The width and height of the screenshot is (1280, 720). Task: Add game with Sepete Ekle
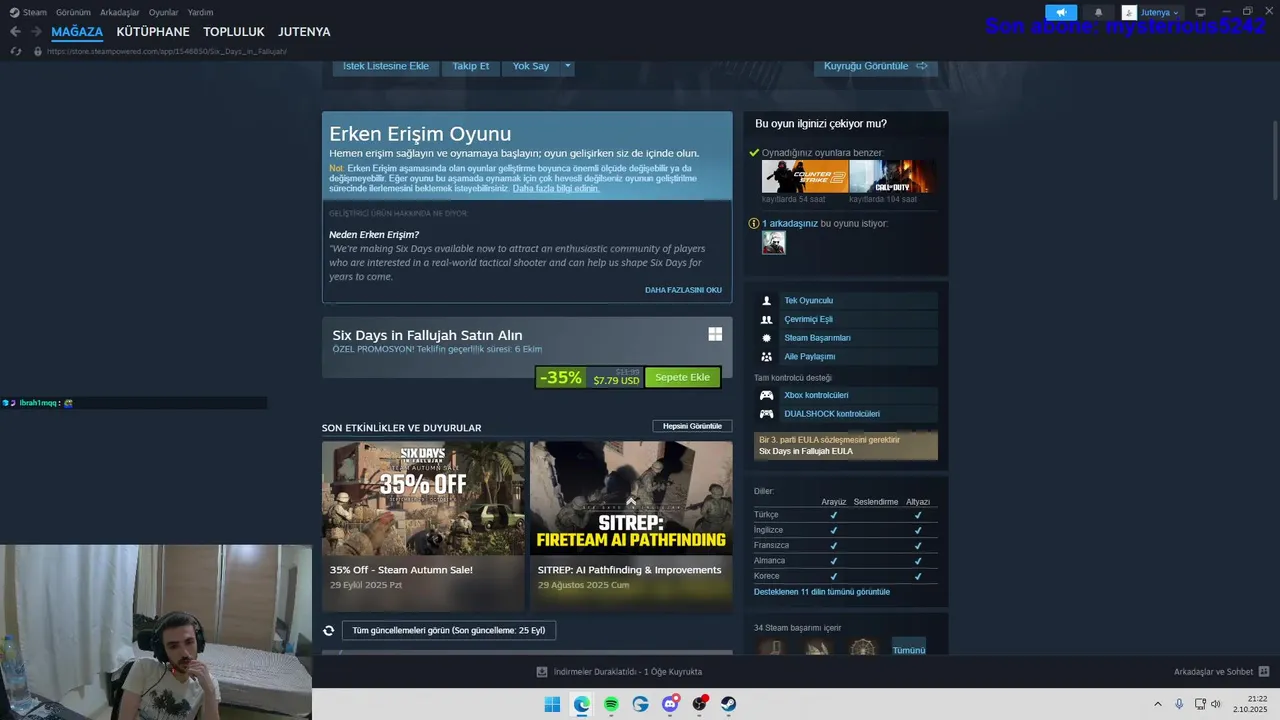[x=682, y=377]
